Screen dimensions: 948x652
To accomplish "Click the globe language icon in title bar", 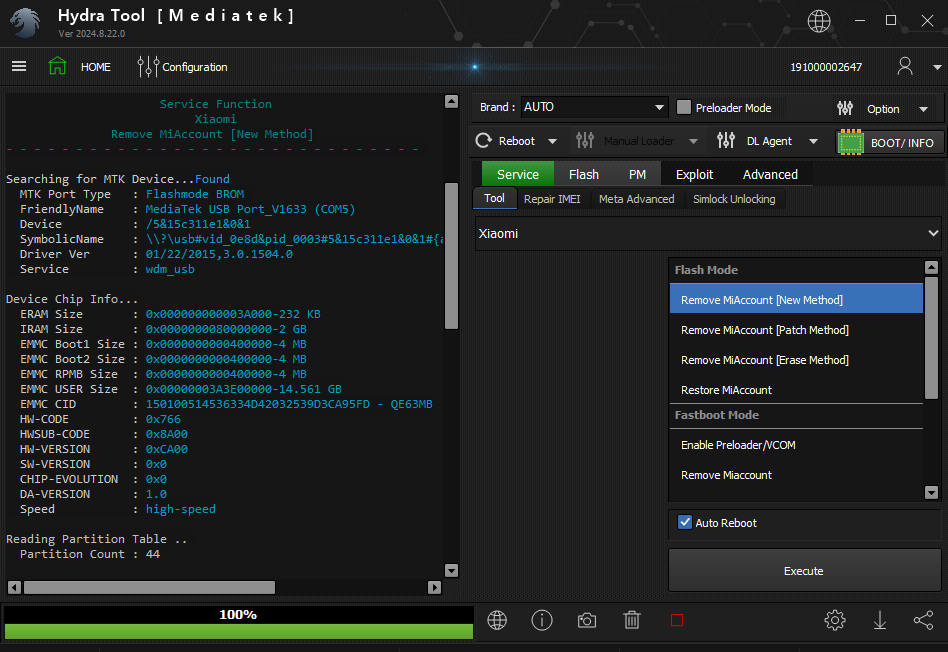I will (819, 21).
